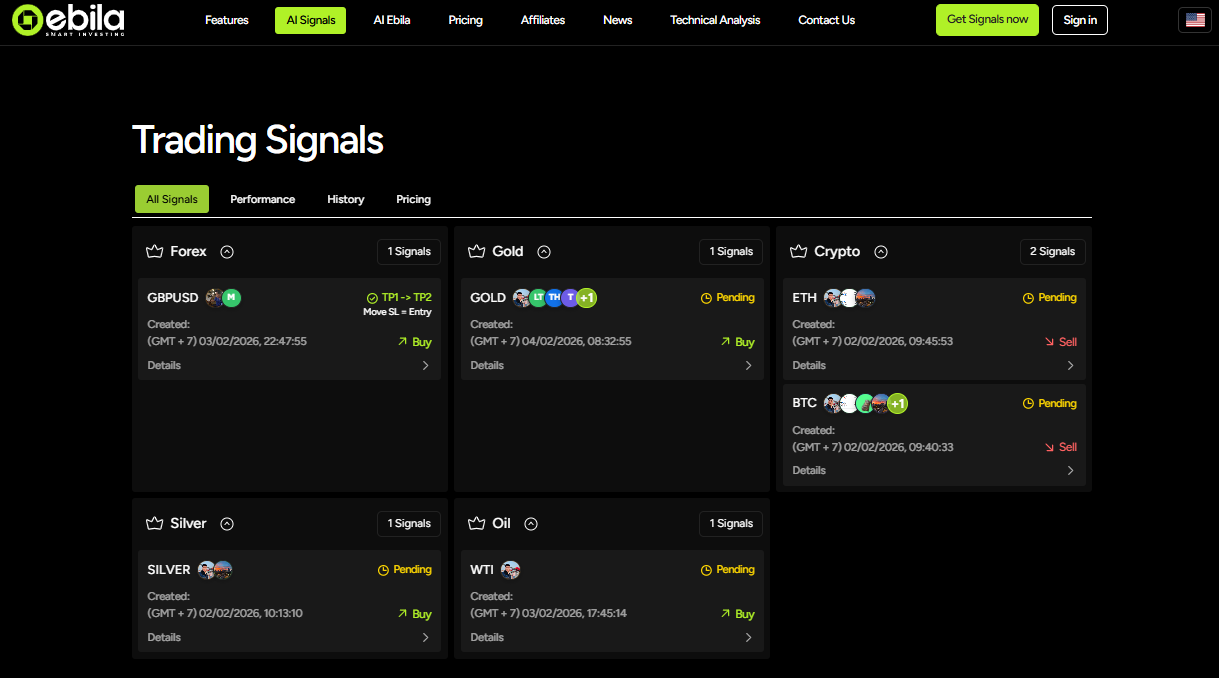The height and width of the screenshot is (678, 1219).
Task: Collapse the Forex signals section
Action: click(227, 252)
